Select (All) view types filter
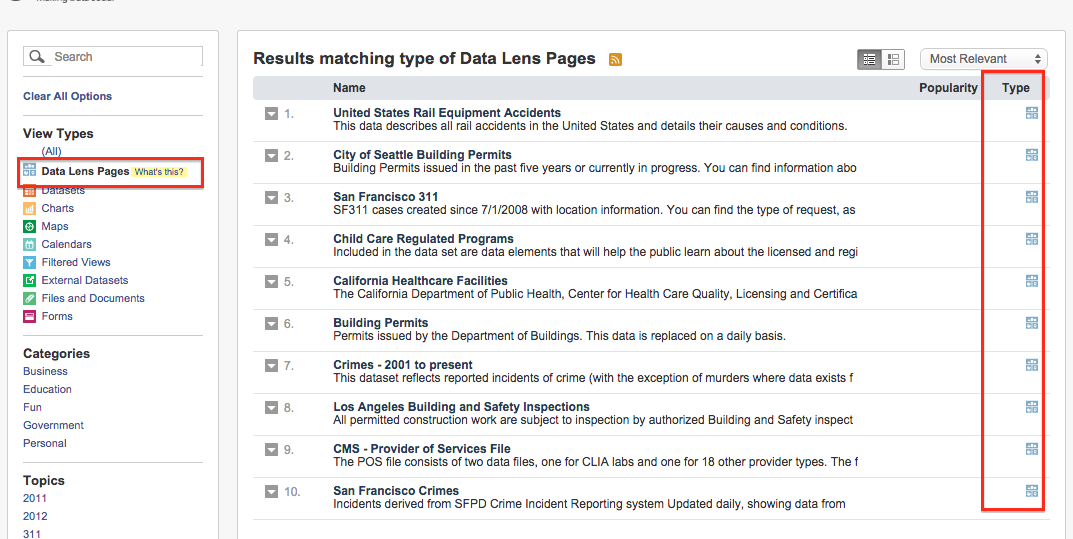1073x539 pixels. [x=51, y=151]
